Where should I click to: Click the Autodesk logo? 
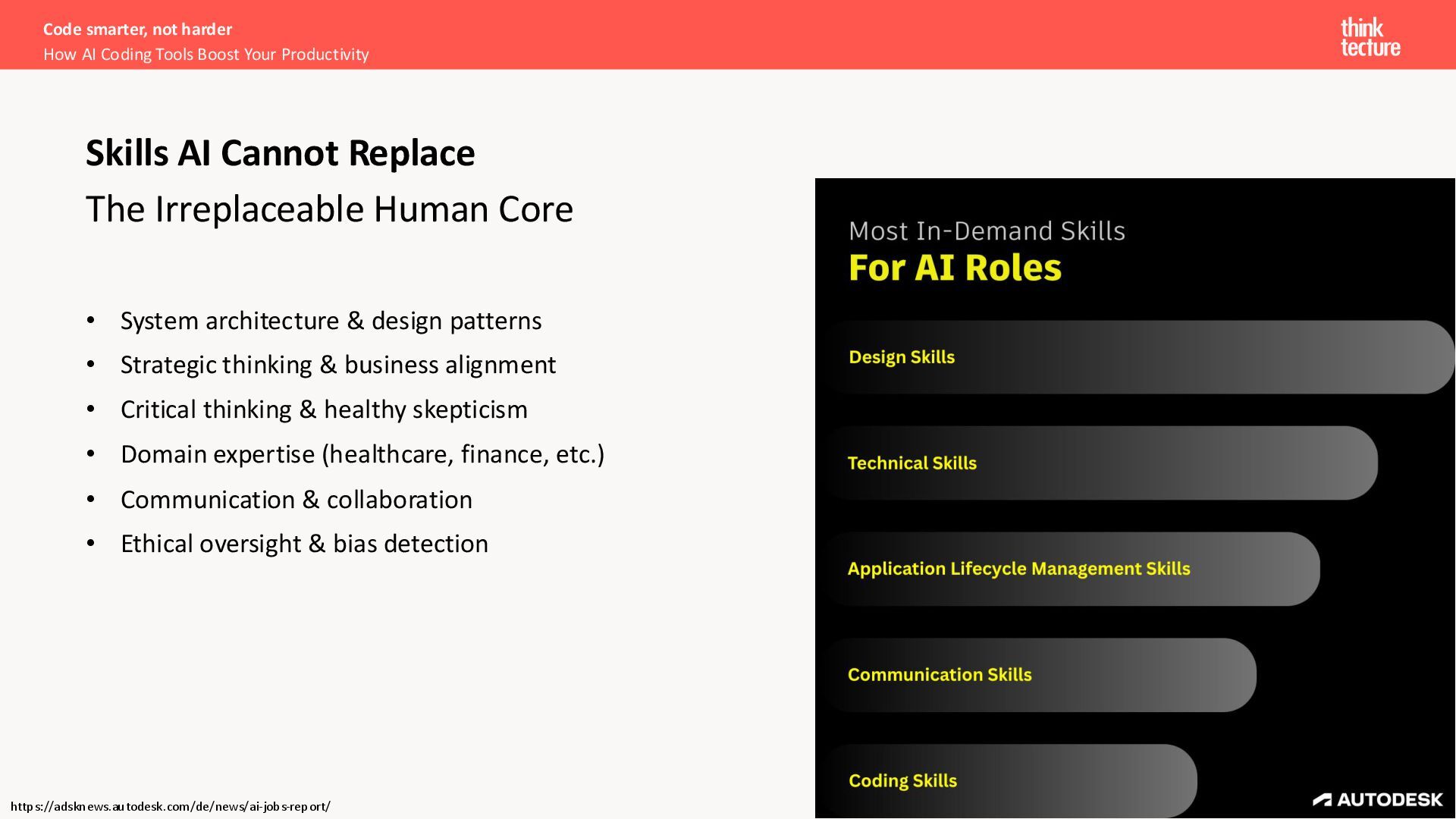pyautogui.click(x=1377, y=799)
